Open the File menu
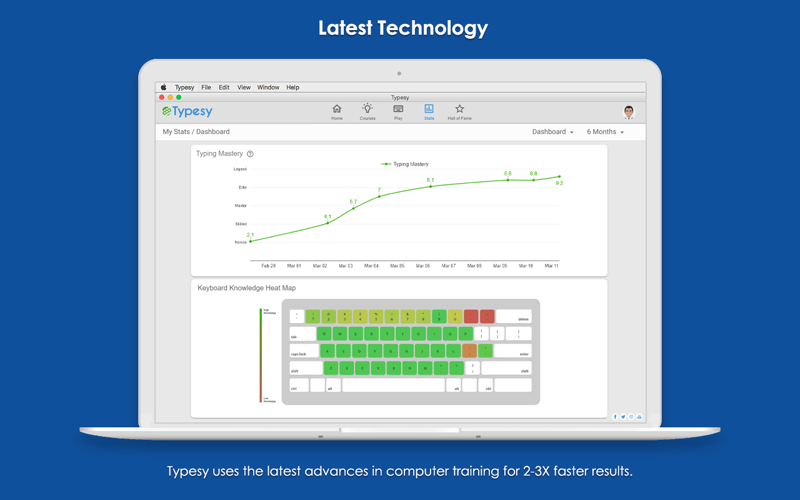 [x=206, y=87]
